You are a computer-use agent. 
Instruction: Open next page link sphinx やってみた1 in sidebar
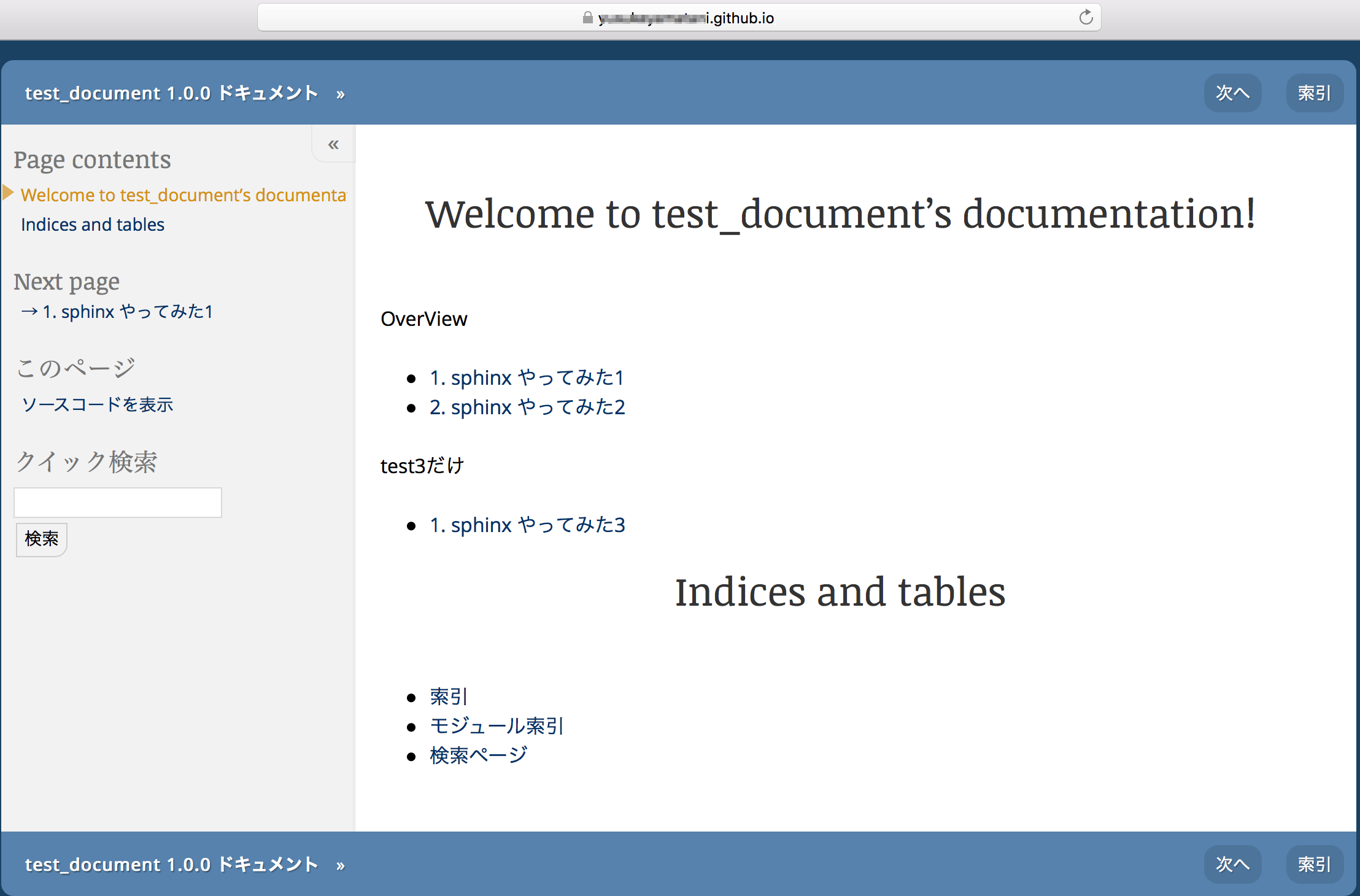click(x=126, y=311)
